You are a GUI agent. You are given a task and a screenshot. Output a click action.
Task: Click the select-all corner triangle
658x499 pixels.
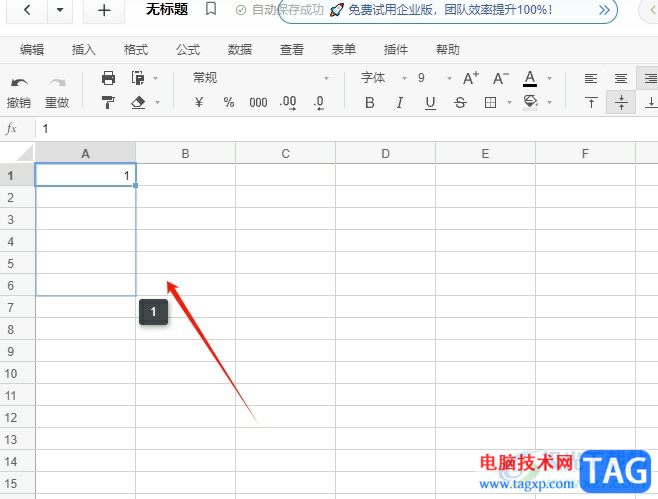tap(24, 153)
